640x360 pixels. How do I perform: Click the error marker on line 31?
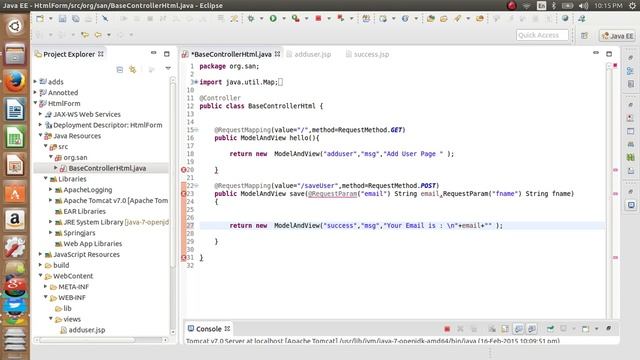click(184, 258)
